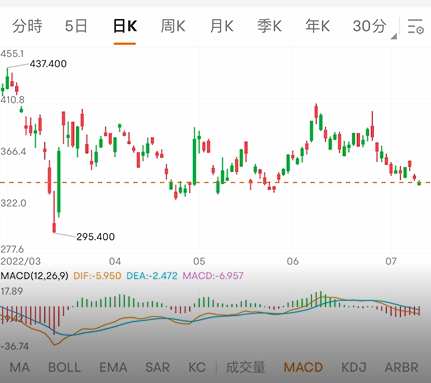The image size is (431, 383).
Task: Click the 06 month axis label
Action: 293,261
